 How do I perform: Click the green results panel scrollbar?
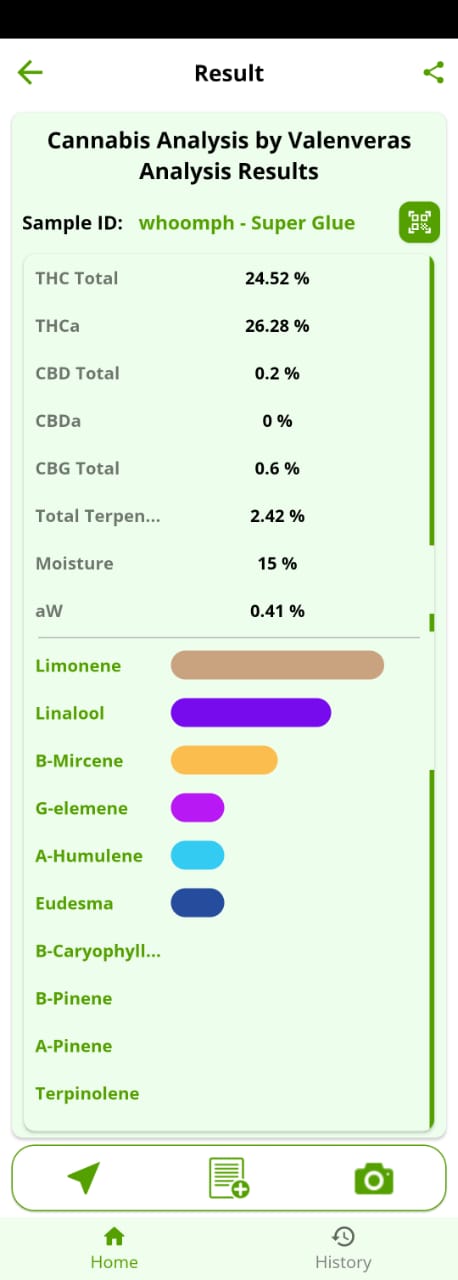pyautogui.click(x=432, y=400)
